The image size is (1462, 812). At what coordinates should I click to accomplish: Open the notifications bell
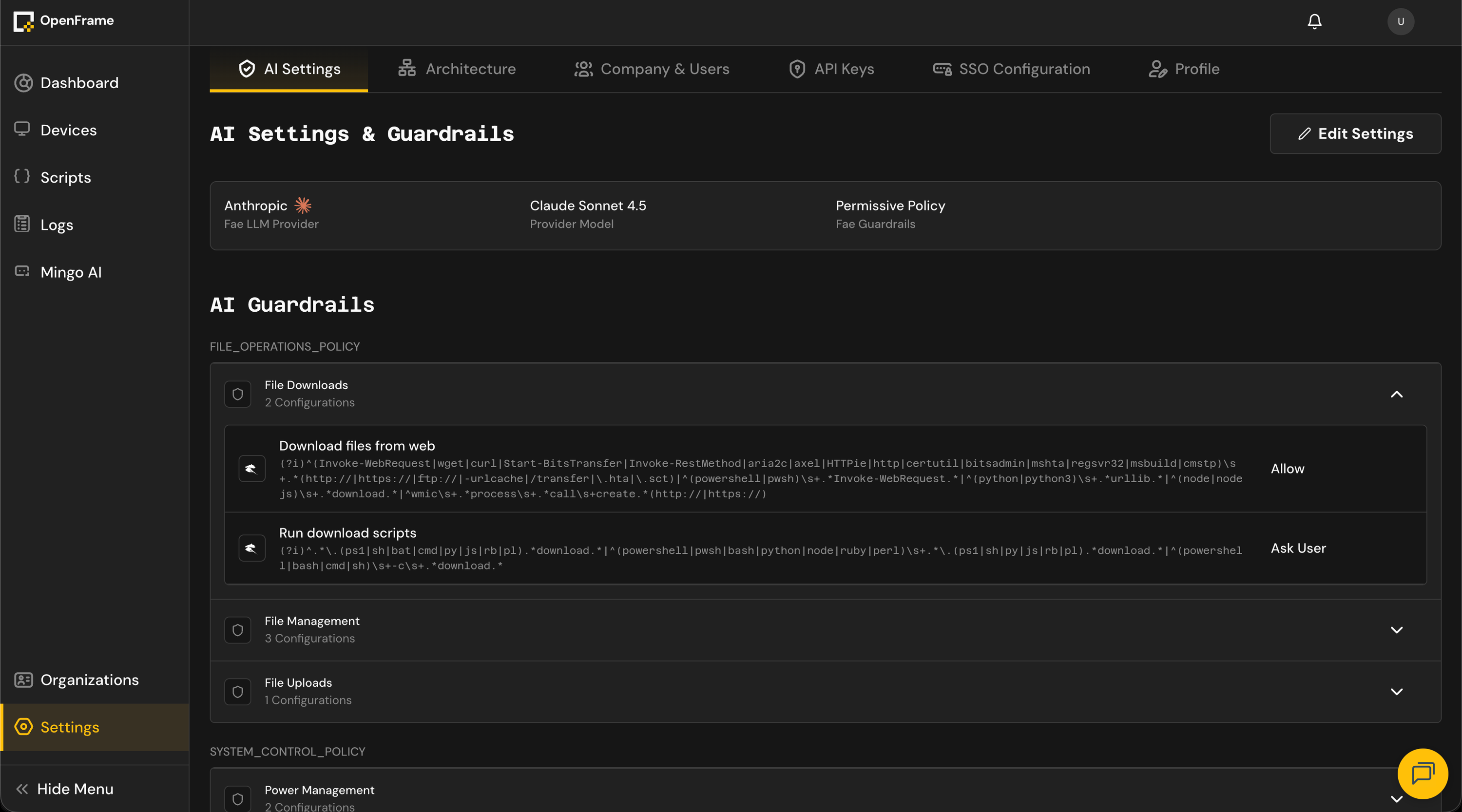(1314, 21)
